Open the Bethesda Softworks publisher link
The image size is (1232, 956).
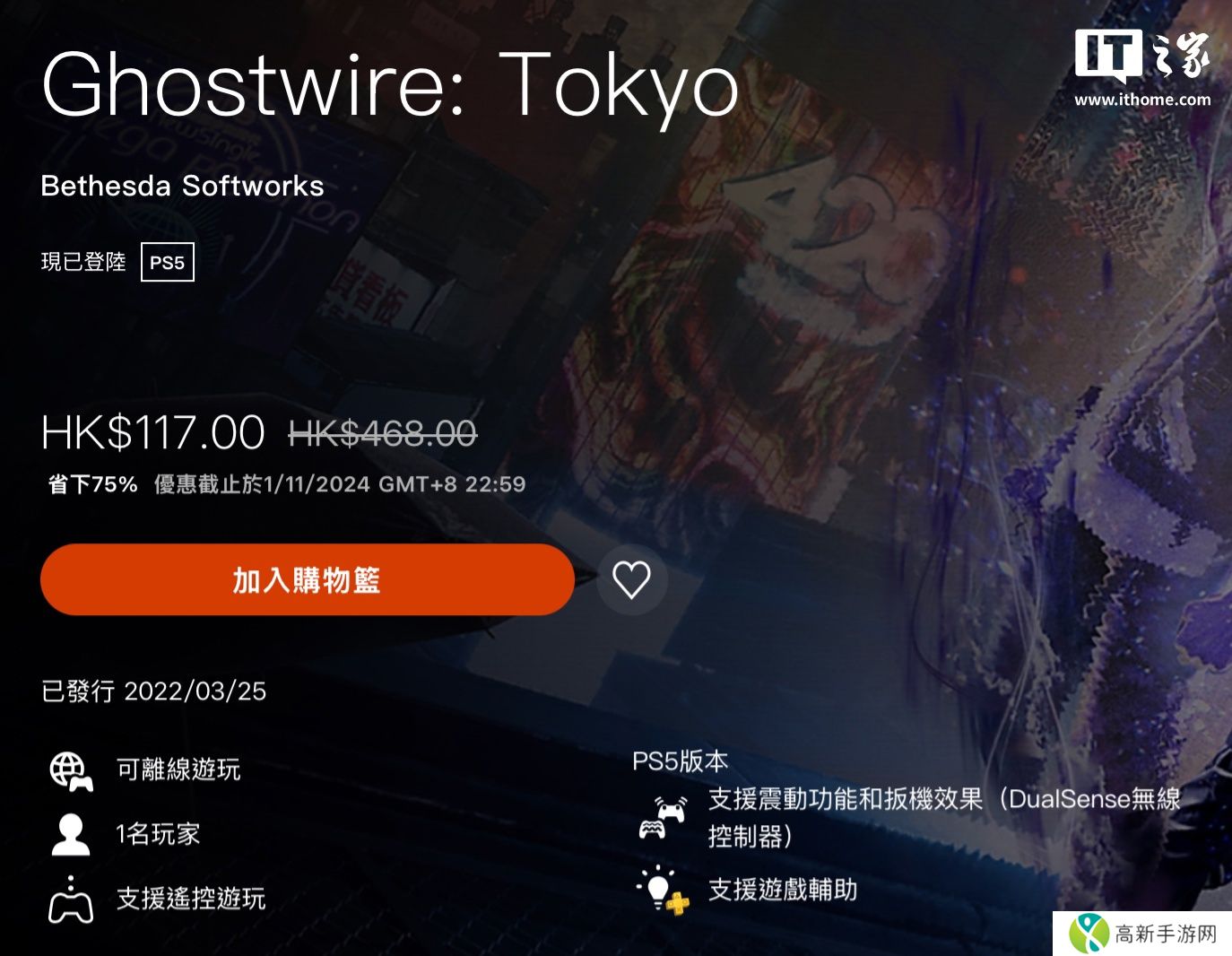183,186
